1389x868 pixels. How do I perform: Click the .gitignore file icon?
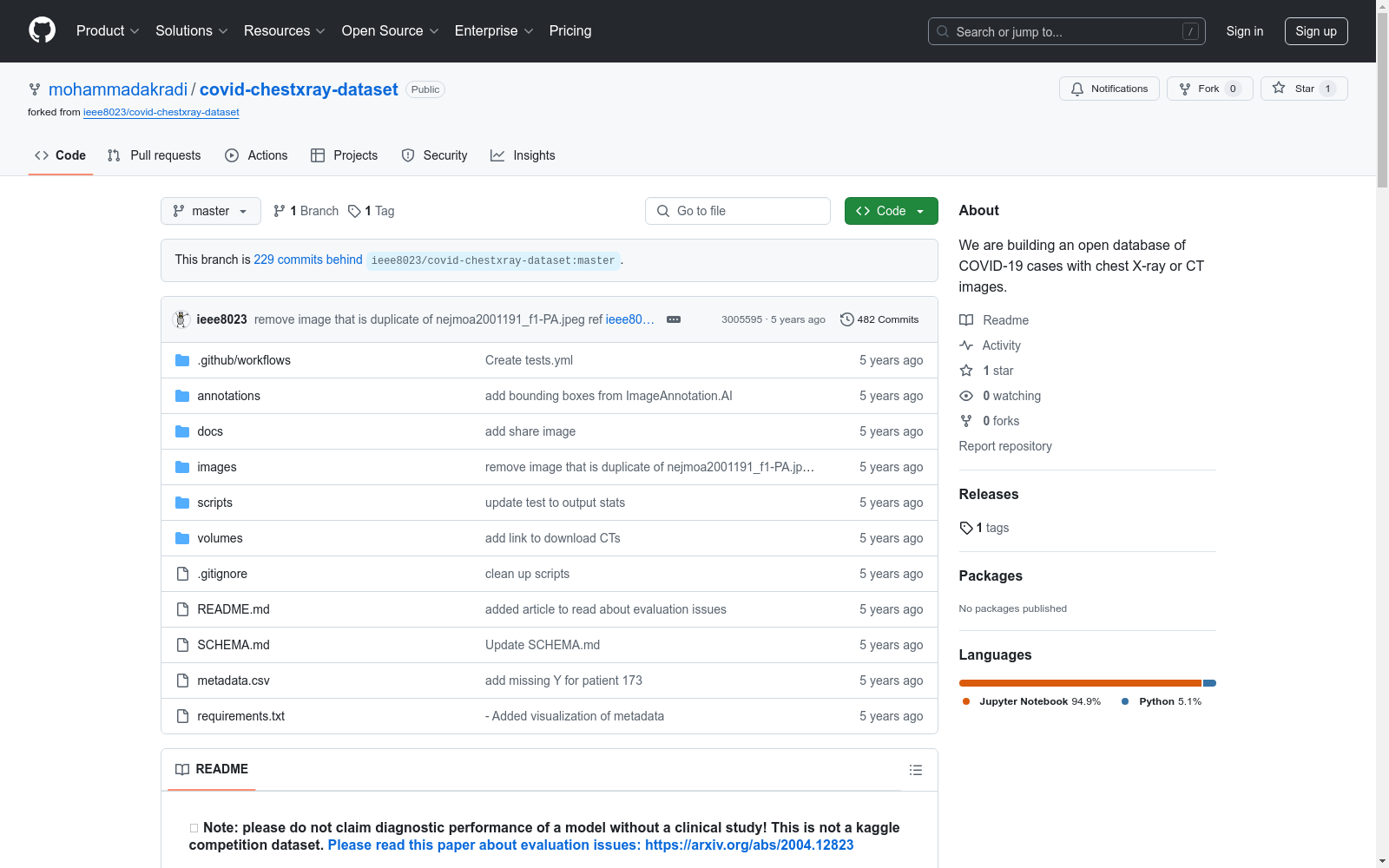(x=182, y=574)
